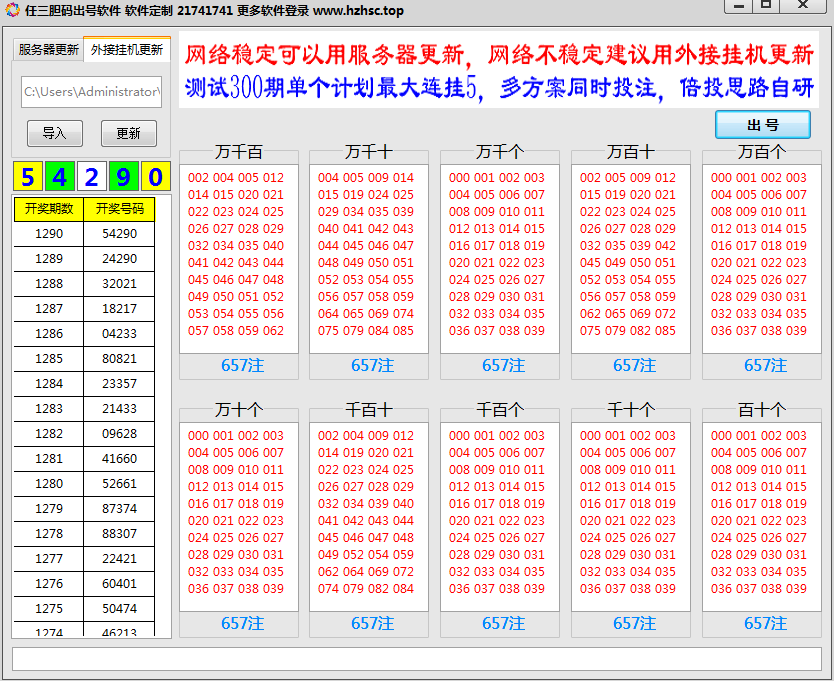Switch to 服务器更新 tab
Viewport: 834px width, 681px height.
[x=48, y=50]
